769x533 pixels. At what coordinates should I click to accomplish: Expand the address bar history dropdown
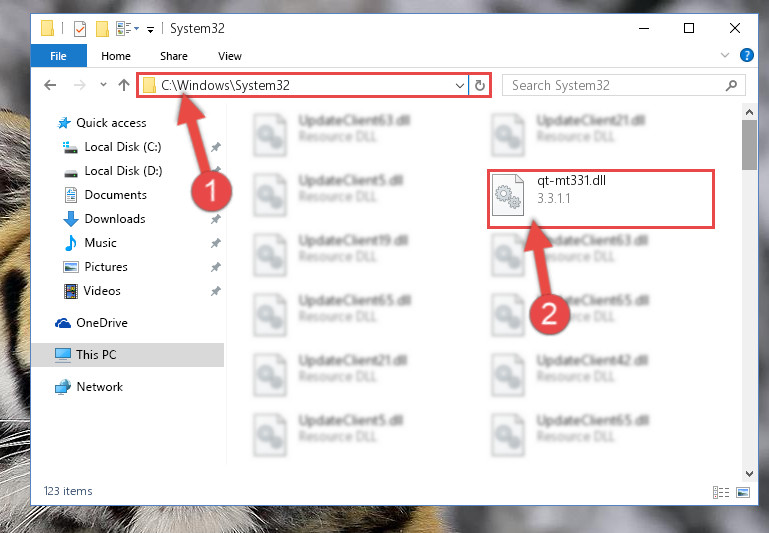pos(460,86)
